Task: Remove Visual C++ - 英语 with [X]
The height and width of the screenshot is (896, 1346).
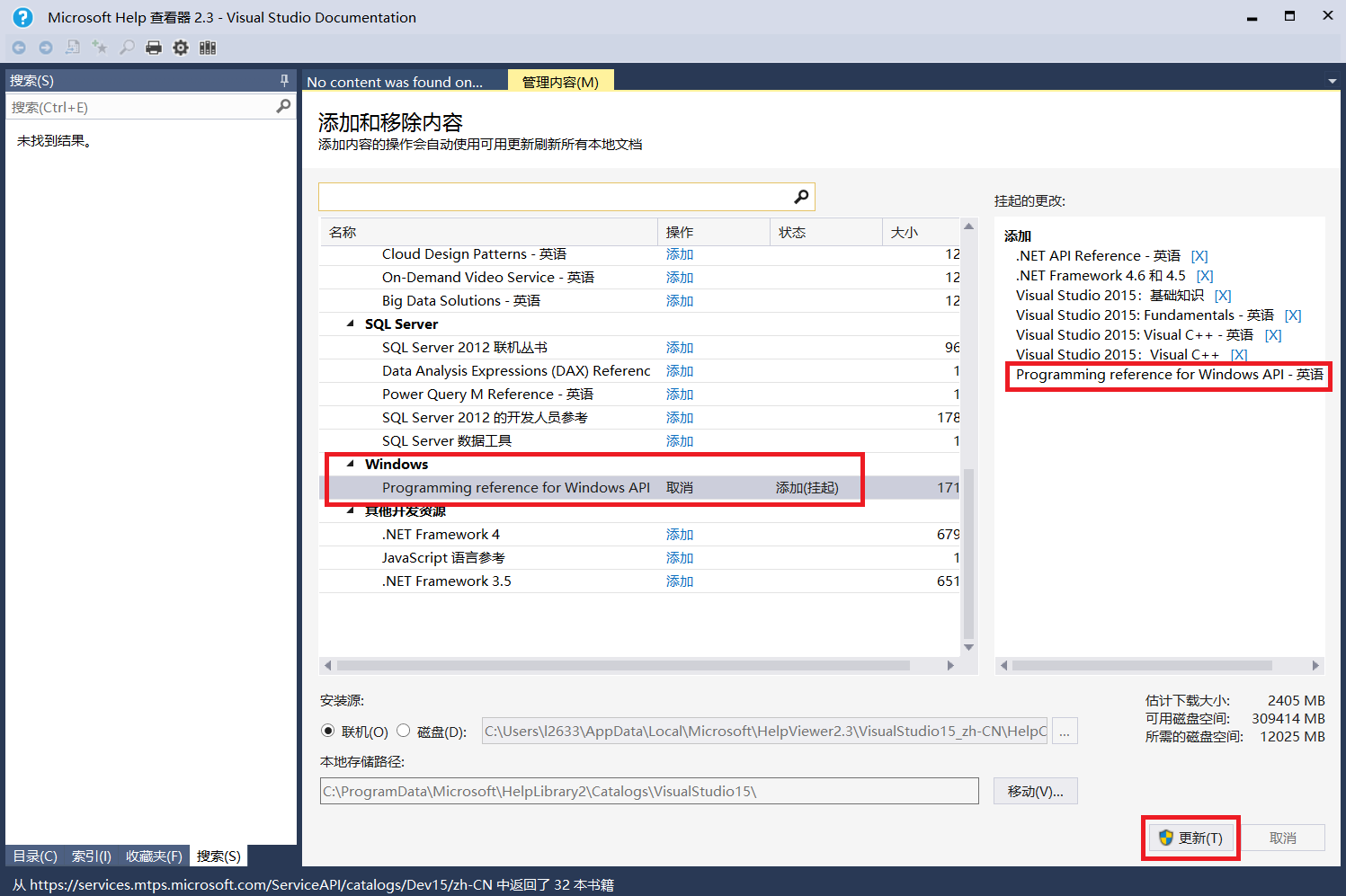Action: (1273, 335)
